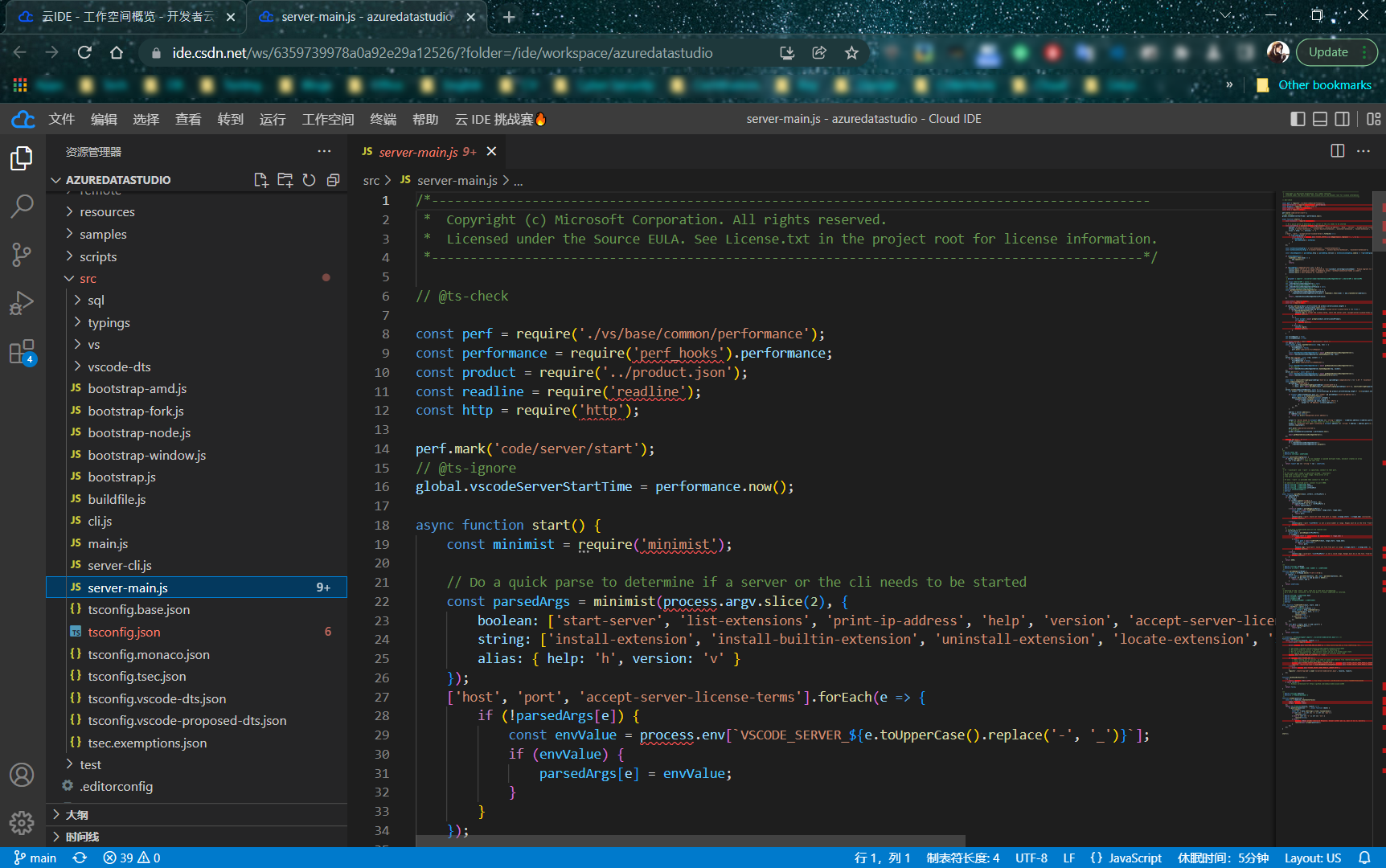Screen dimensions: 1386x868
Task: Click the src breadcrumb segment
Action: [x=371, y=181]
